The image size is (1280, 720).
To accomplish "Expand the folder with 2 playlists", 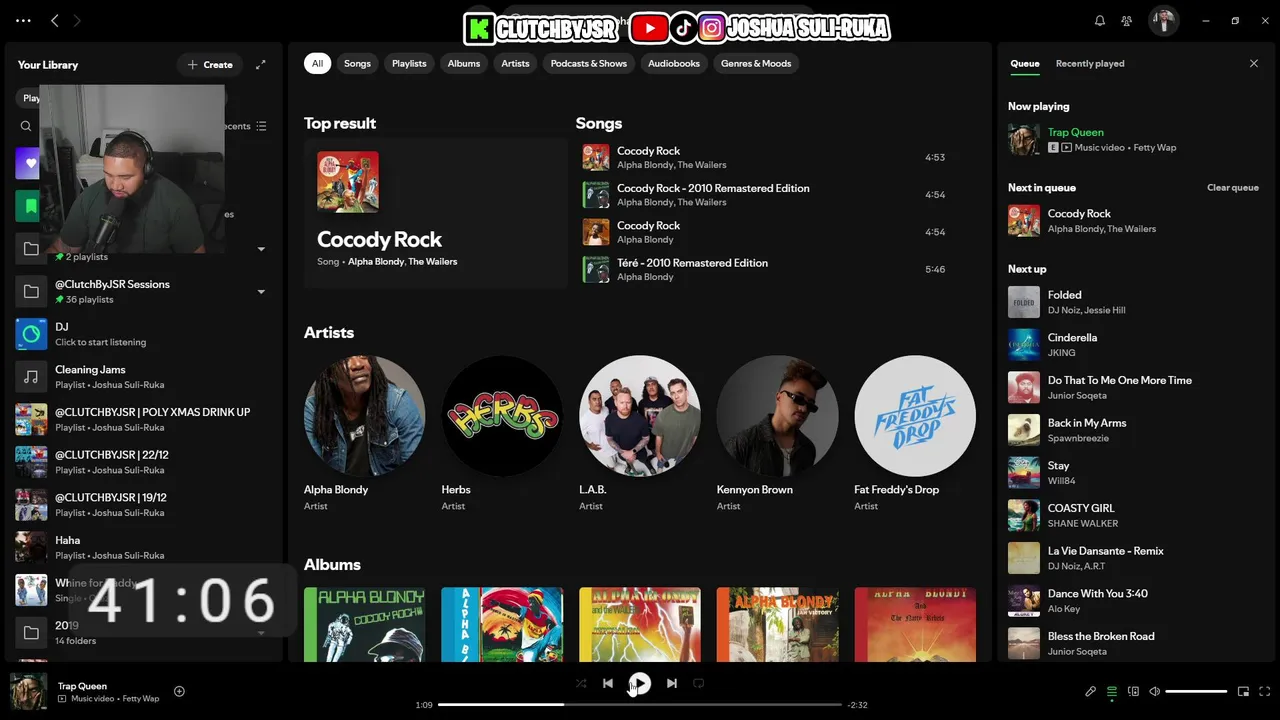I will (261, 249).
